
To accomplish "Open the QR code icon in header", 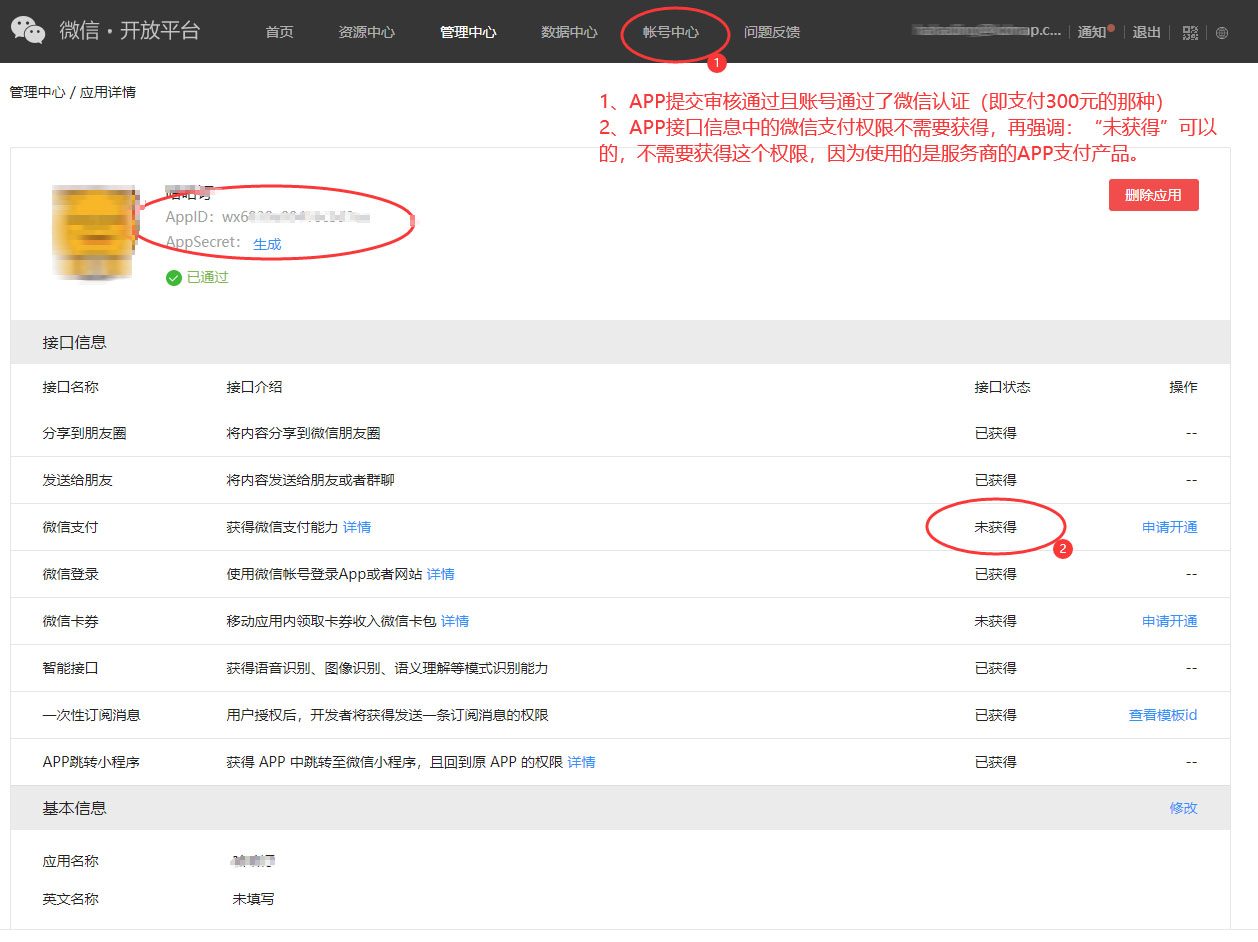I will (1190, 32).
